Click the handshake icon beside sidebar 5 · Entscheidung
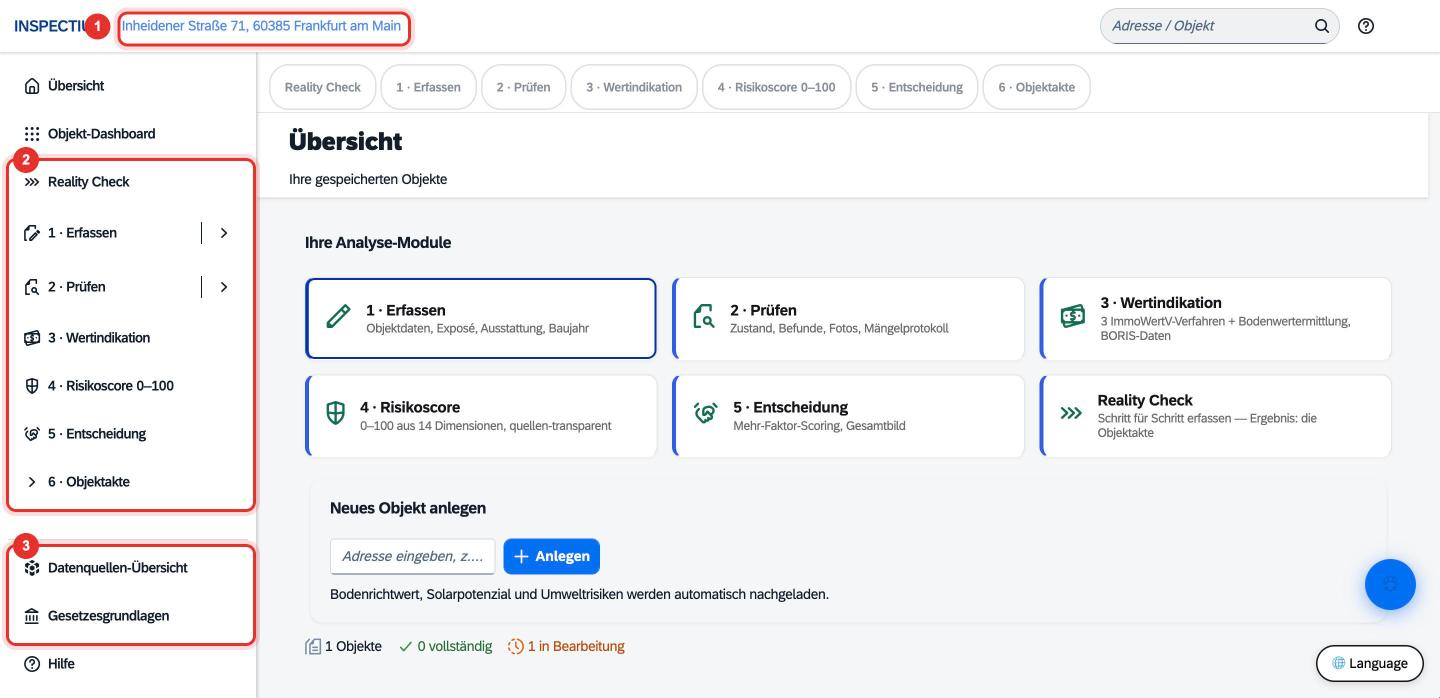The width and height of the screenshot is (1440, 698). [32, 434]
